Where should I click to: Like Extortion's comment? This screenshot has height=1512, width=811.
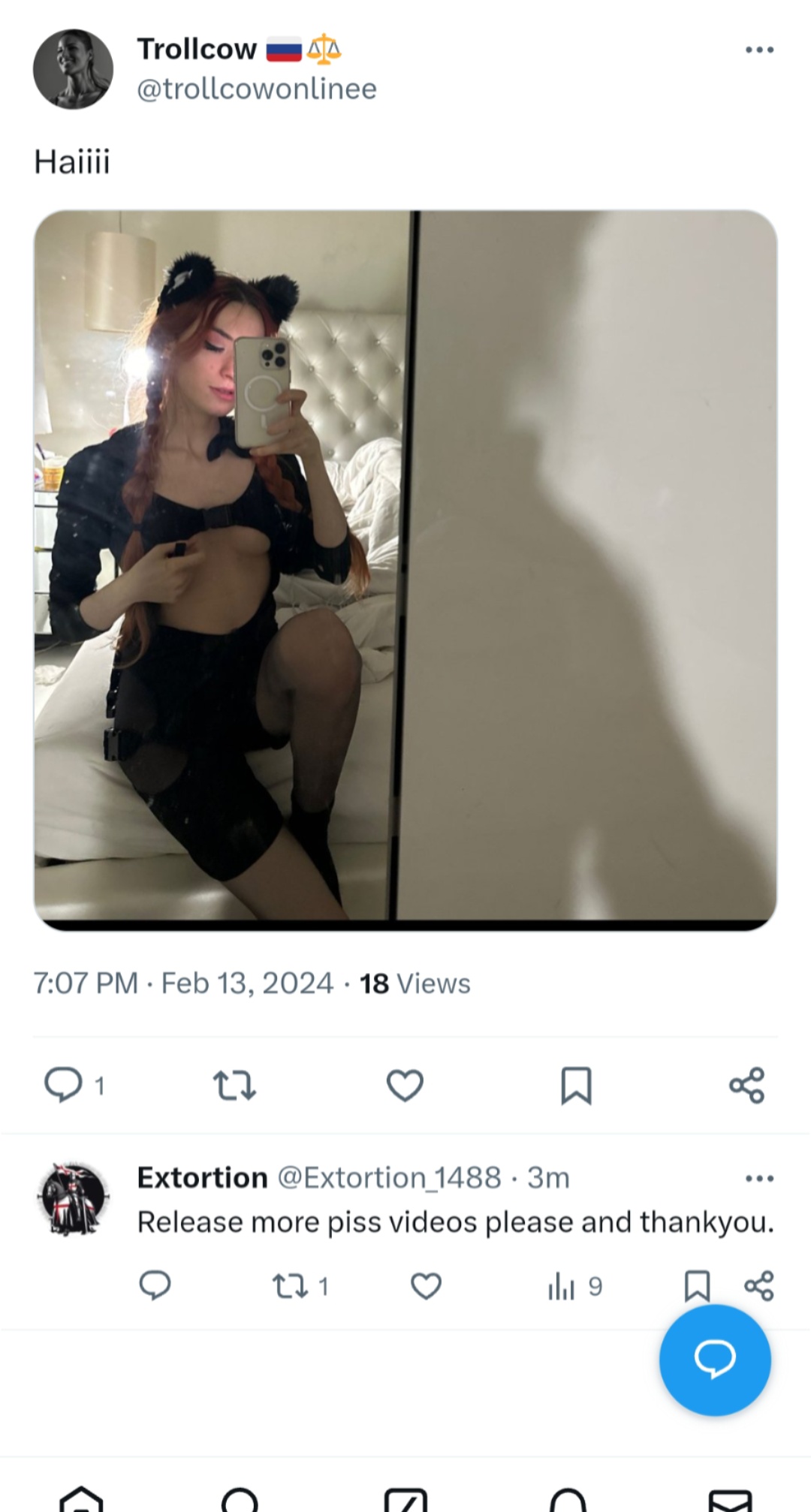[x=426, y=1287]
